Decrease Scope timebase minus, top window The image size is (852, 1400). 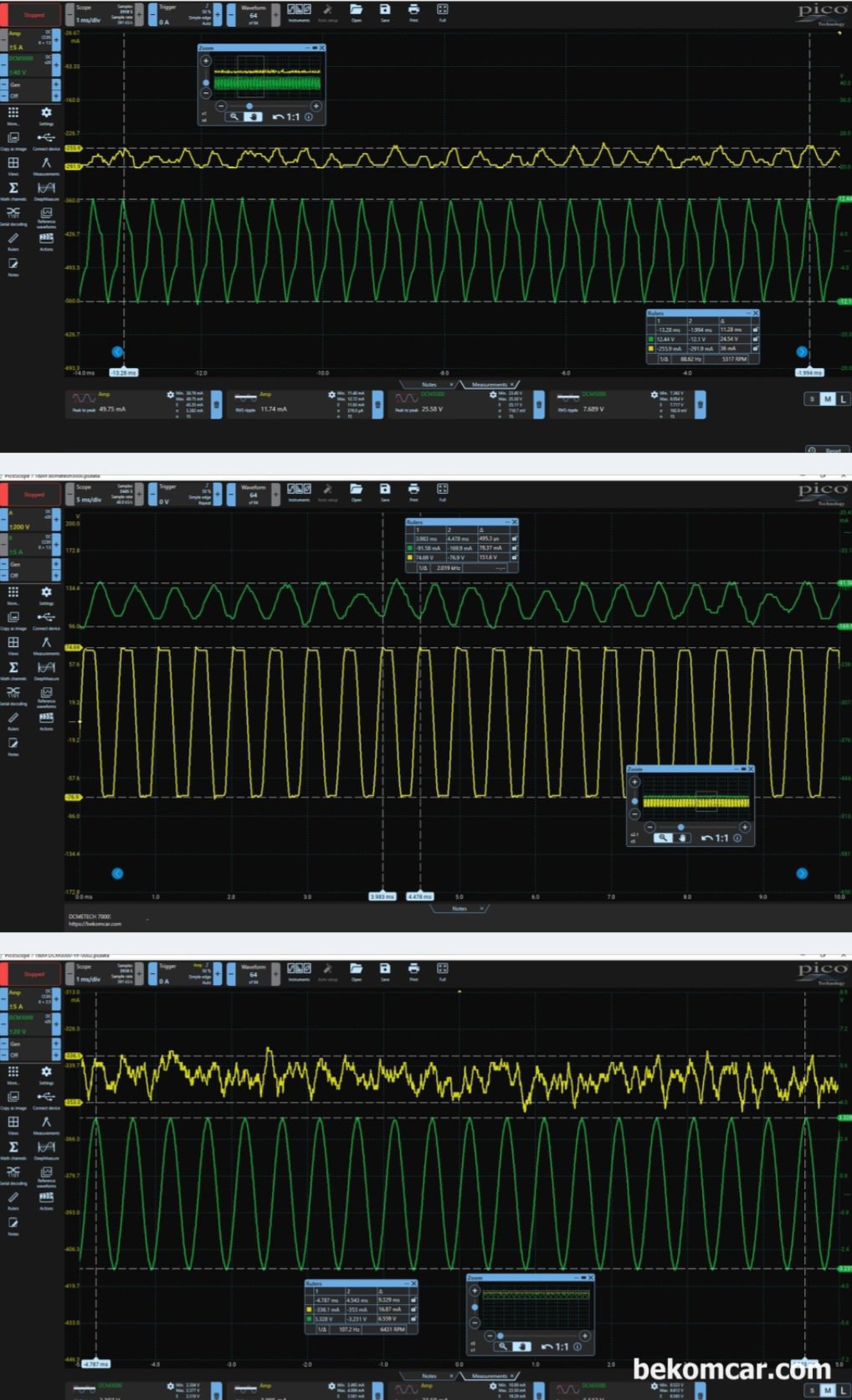(69, 14)
